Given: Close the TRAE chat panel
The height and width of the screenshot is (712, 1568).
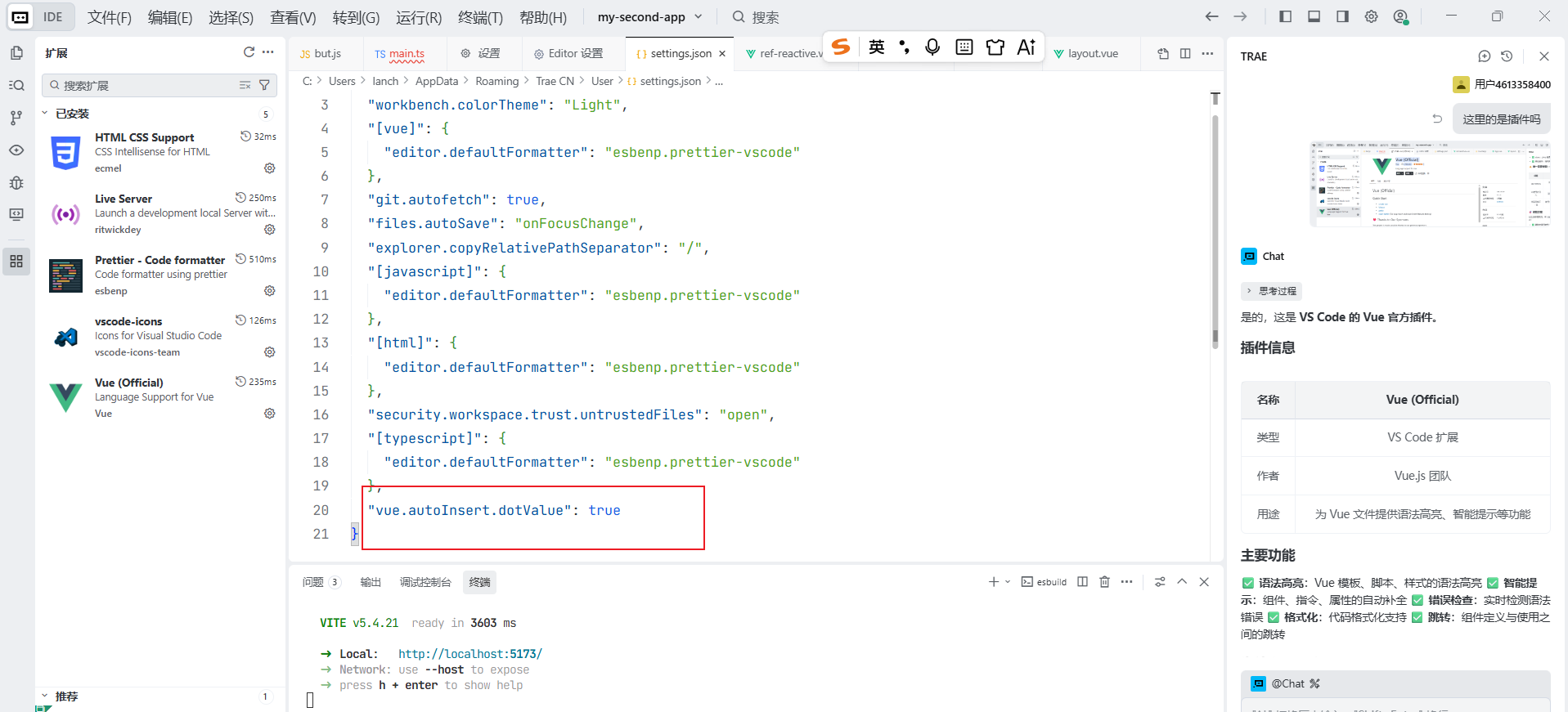Looking at the screenshot, I should pos(1544,56).
